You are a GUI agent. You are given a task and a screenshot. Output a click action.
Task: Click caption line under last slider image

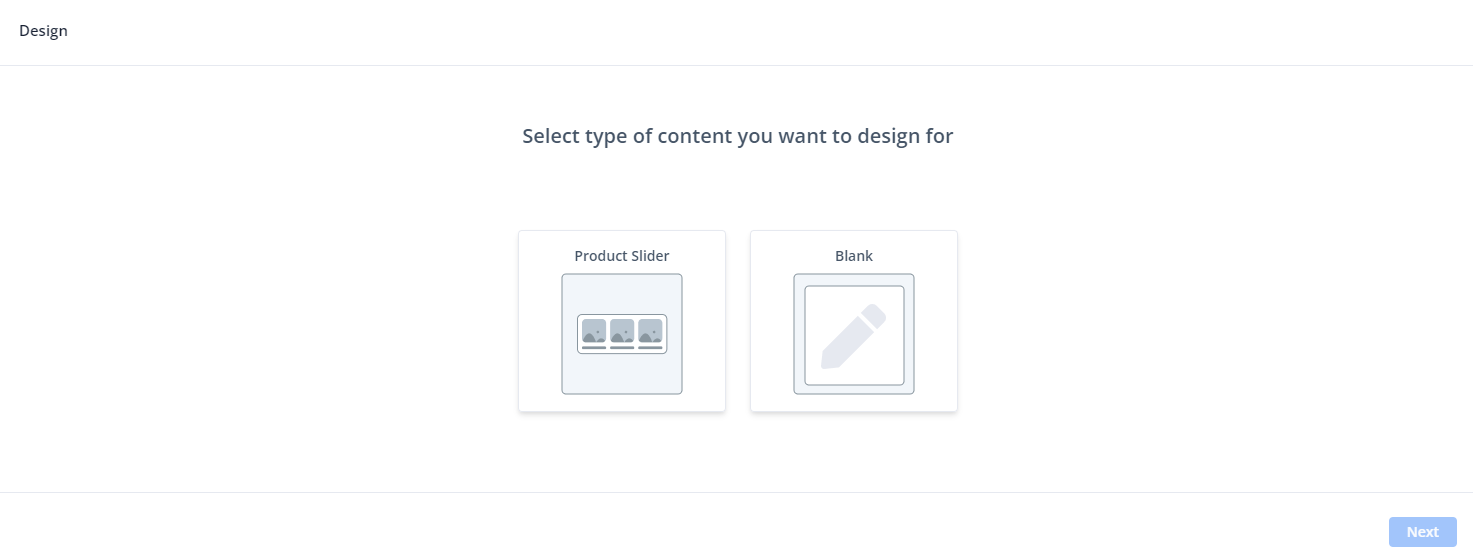click(x=650, y=348)
